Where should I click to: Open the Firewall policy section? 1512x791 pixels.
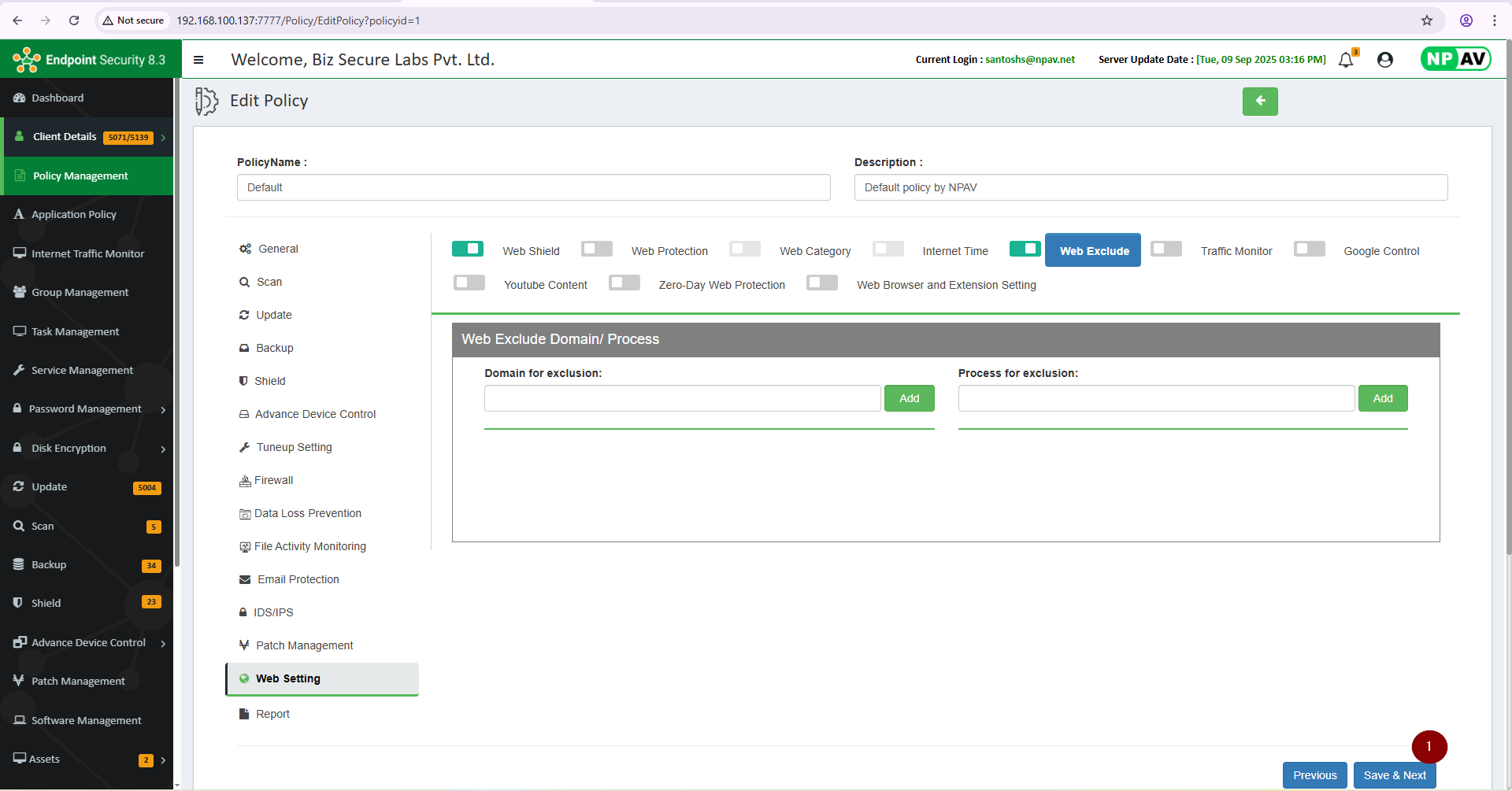click(x=273, y=480)
